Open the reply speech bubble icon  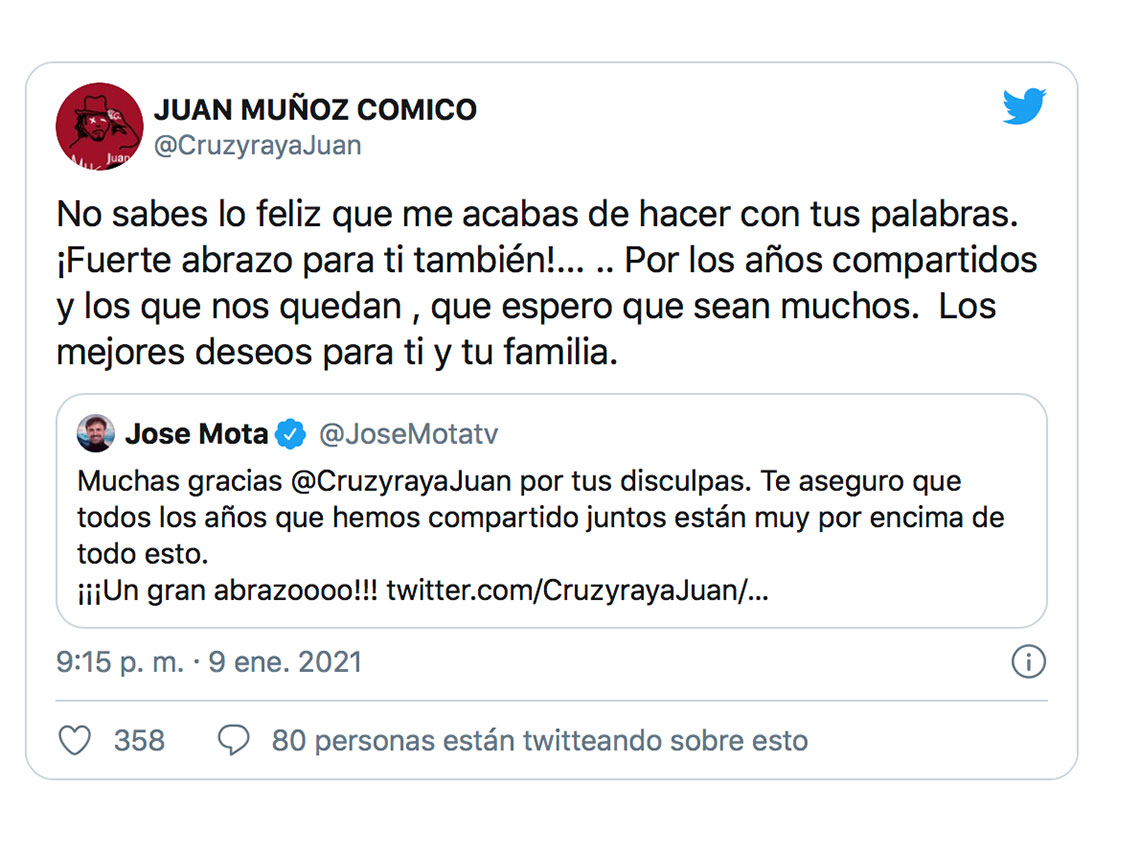pos(233,741)
